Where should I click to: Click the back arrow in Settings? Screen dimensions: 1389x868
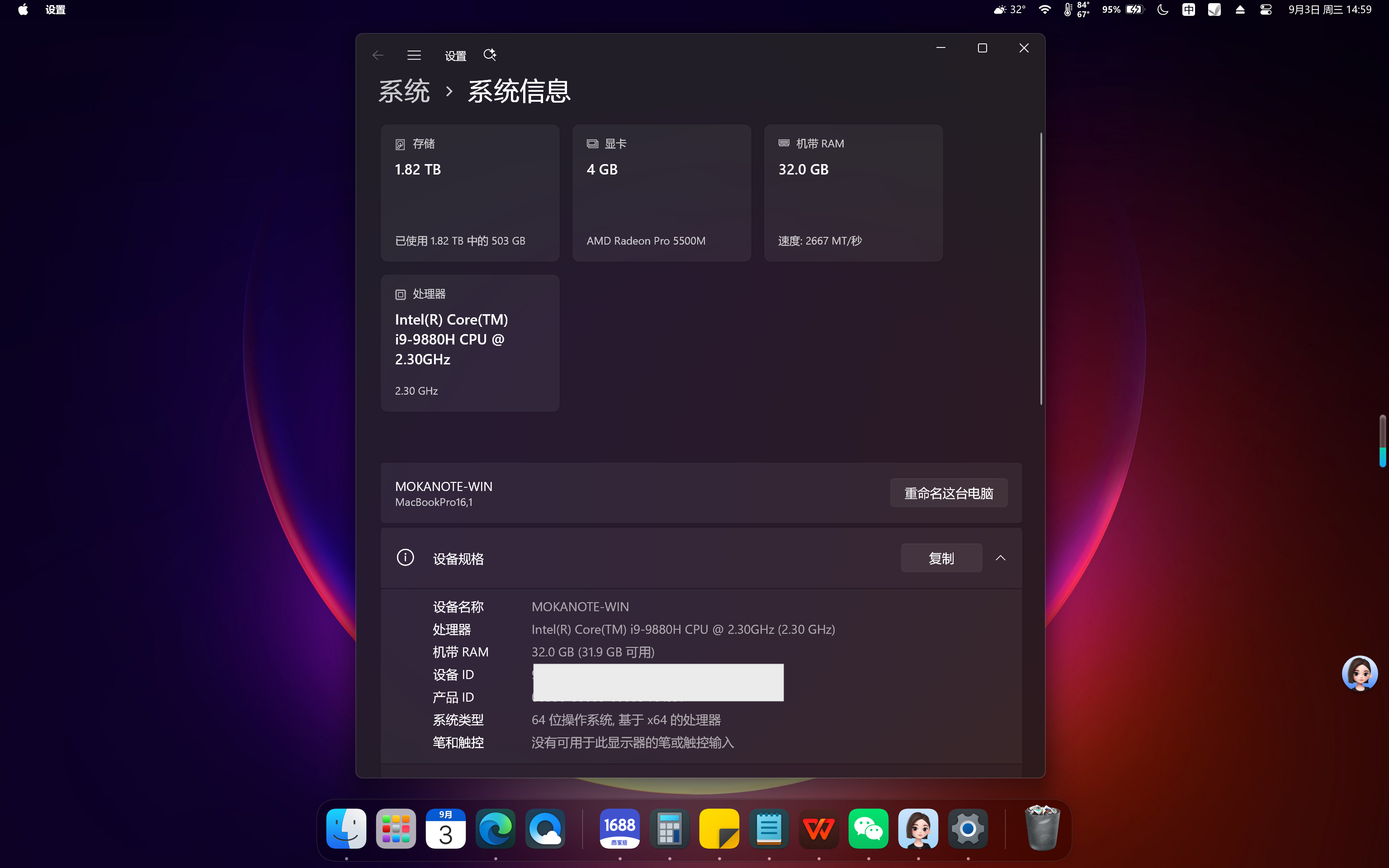tap(378, 55)
